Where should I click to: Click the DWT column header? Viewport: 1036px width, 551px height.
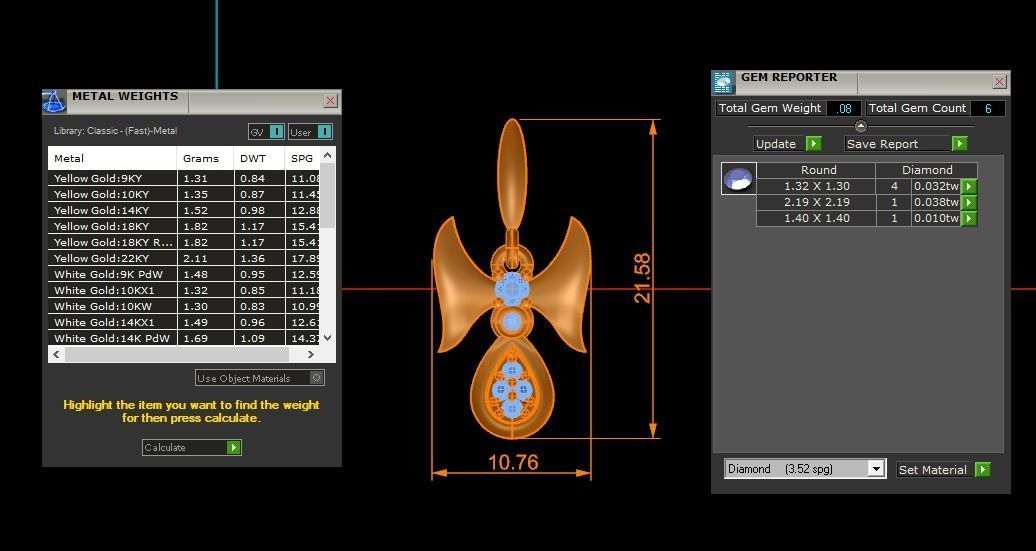[x=259, y=159]
